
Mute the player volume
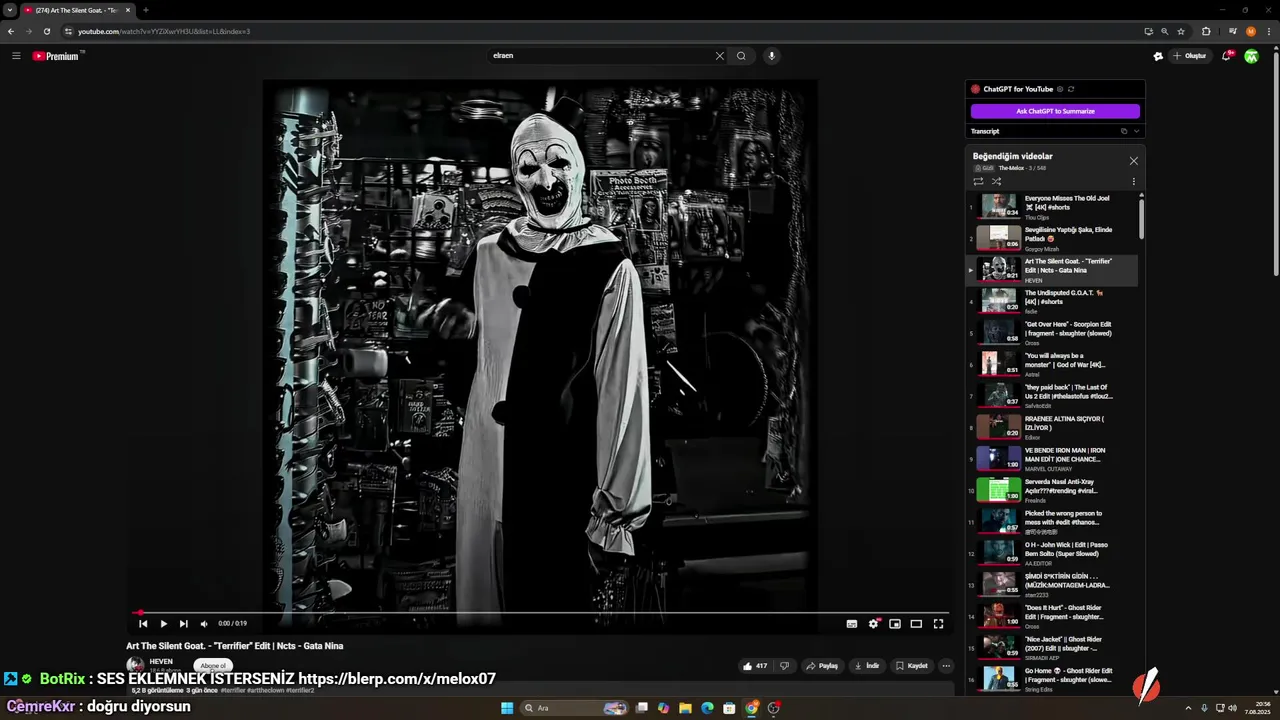(x=204, y=624)
